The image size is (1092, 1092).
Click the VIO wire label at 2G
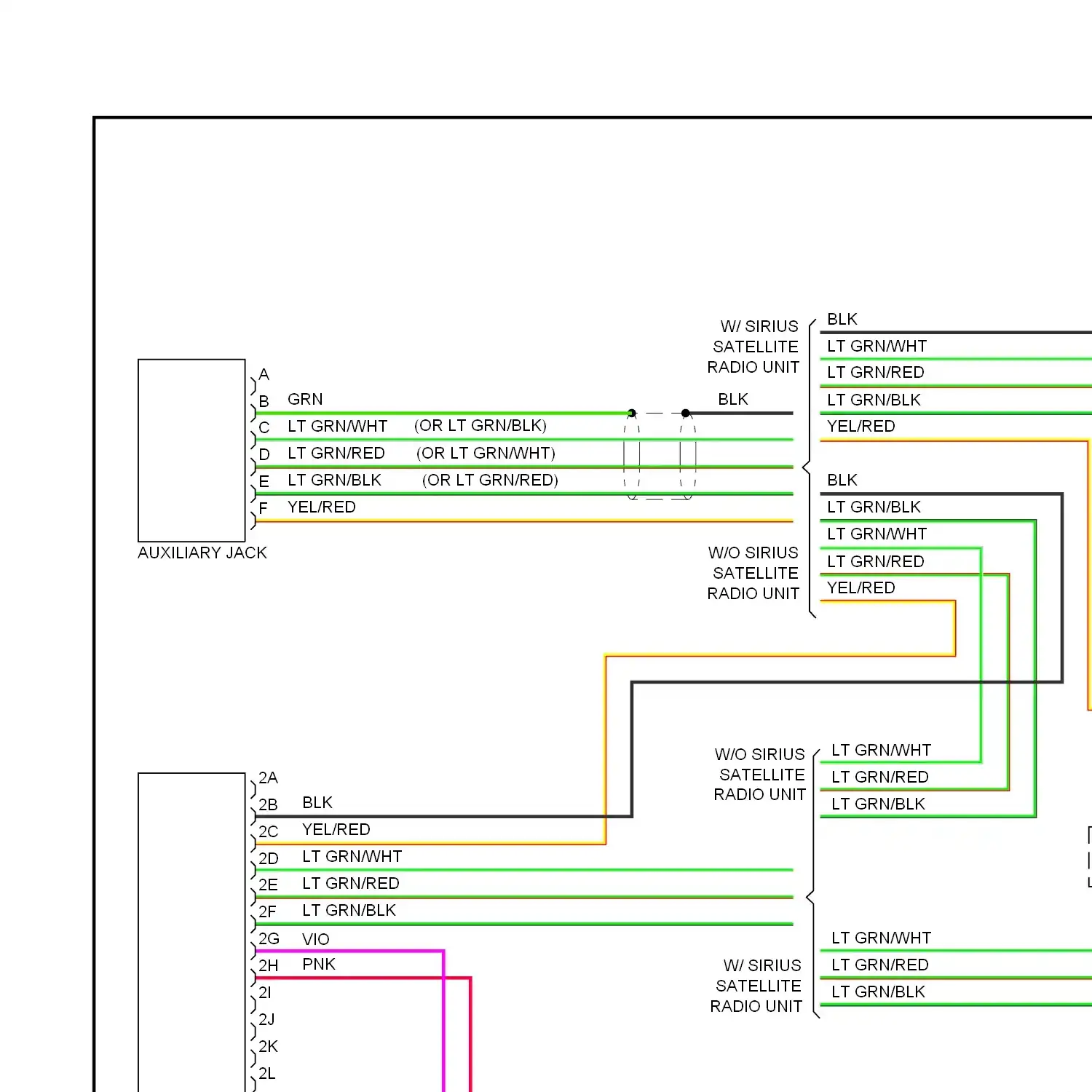(x=316, y=940)
